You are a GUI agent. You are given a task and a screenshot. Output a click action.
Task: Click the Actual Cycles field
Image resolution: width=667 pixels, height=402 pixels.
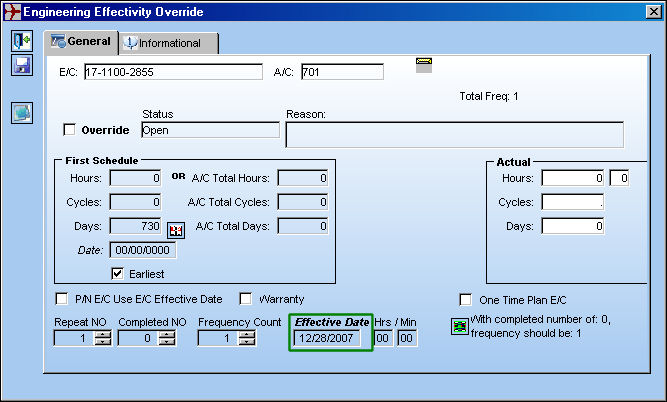click(573, 202)
